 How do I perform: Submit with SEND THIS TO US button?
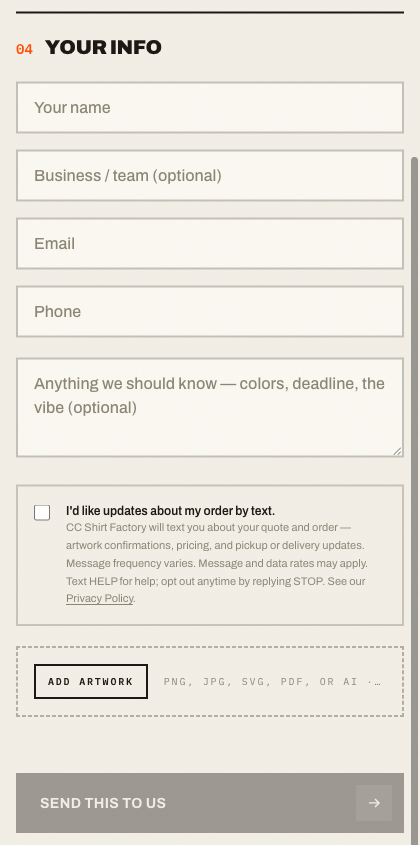tap(210, 803)
